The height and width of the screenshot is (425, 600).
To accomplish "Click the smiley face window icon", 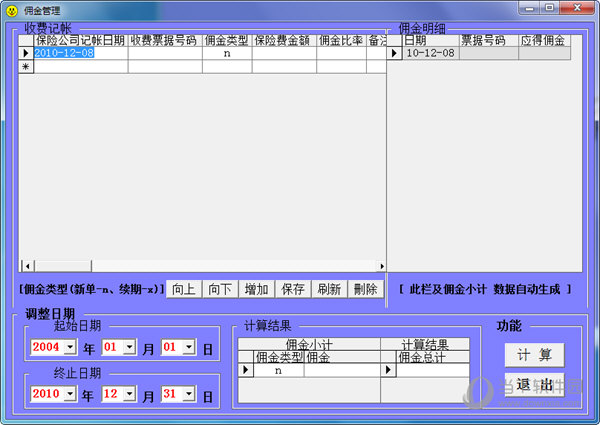I will (12, 11).
